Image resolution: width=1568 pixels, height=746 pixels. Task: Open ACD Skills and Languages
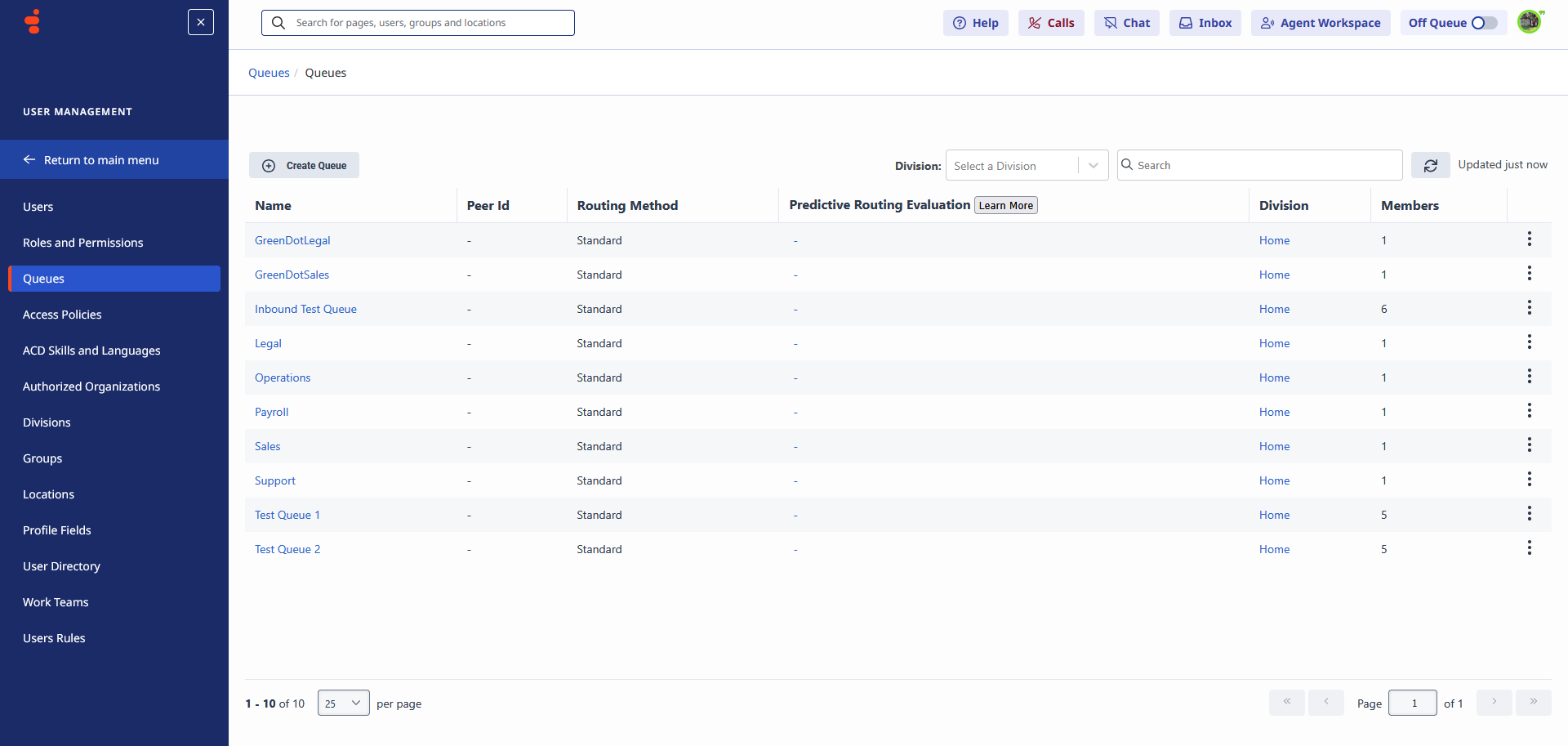click(91, 350)
